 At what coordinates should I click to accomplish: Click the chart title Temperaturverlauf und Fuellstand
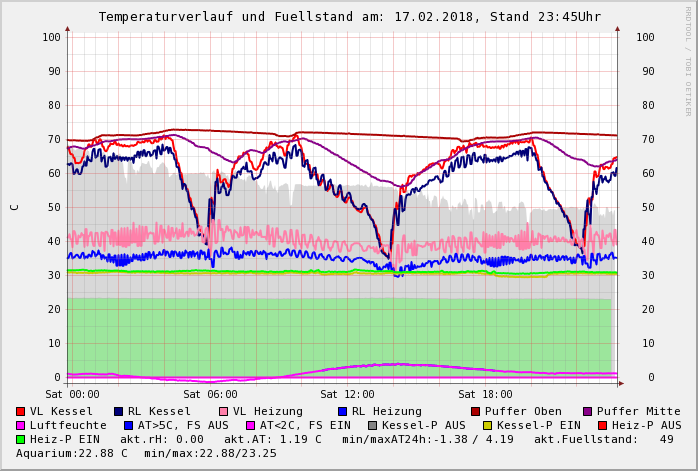point(349,17)
